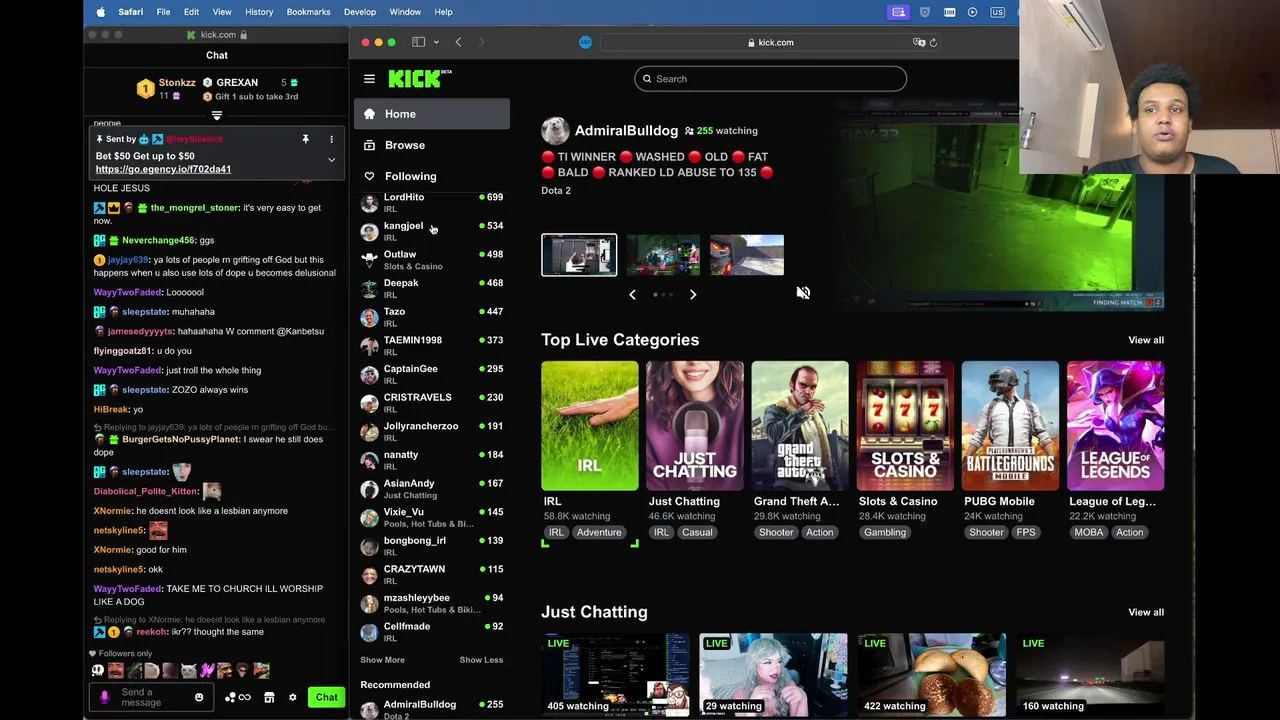Open Safari tab group dropdown arrow
Image resolution: width=1280 pixels, height=720 pixels.
coord(436,42)
